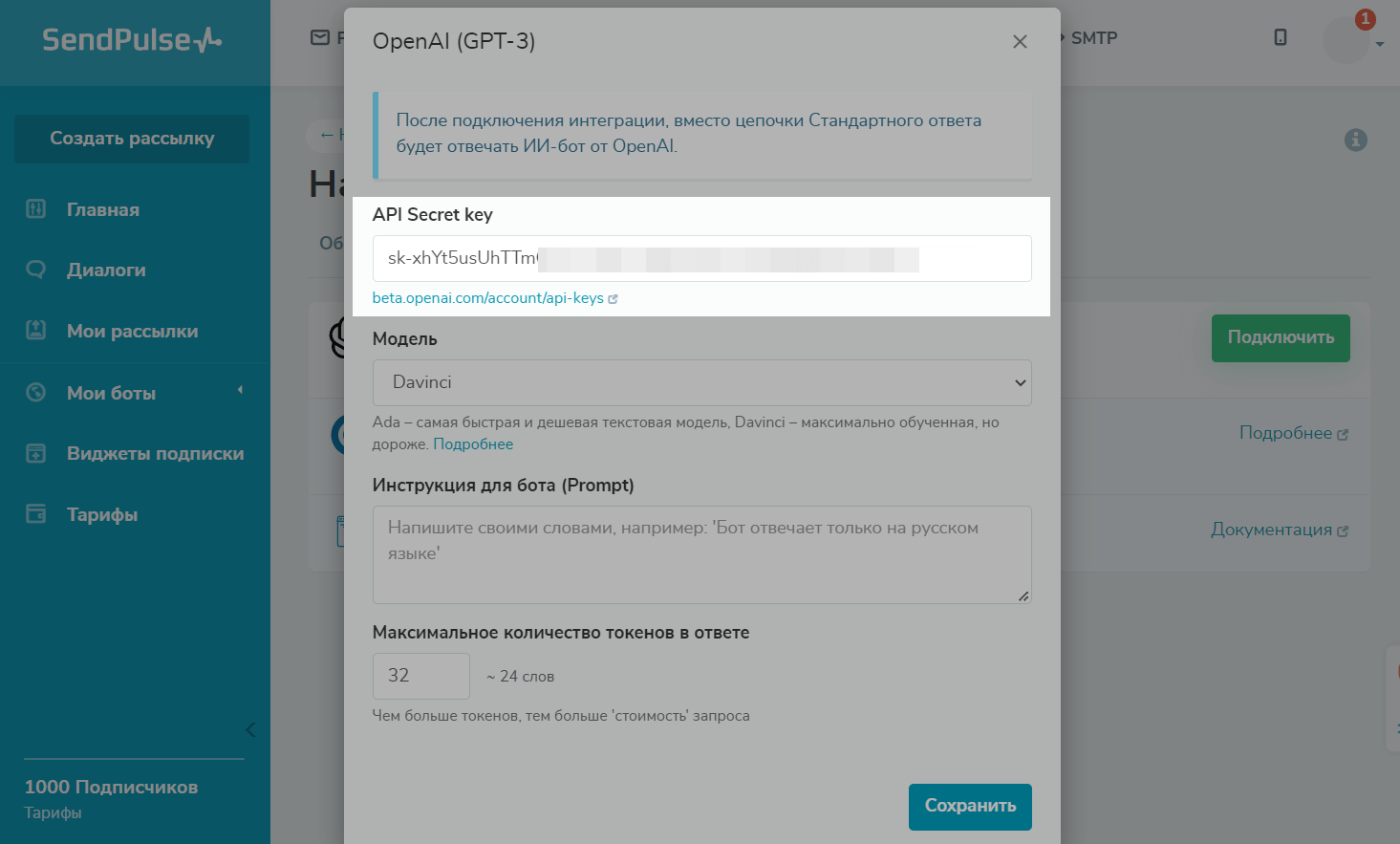Click the Главная home icon in sidebar

(35, 208)
